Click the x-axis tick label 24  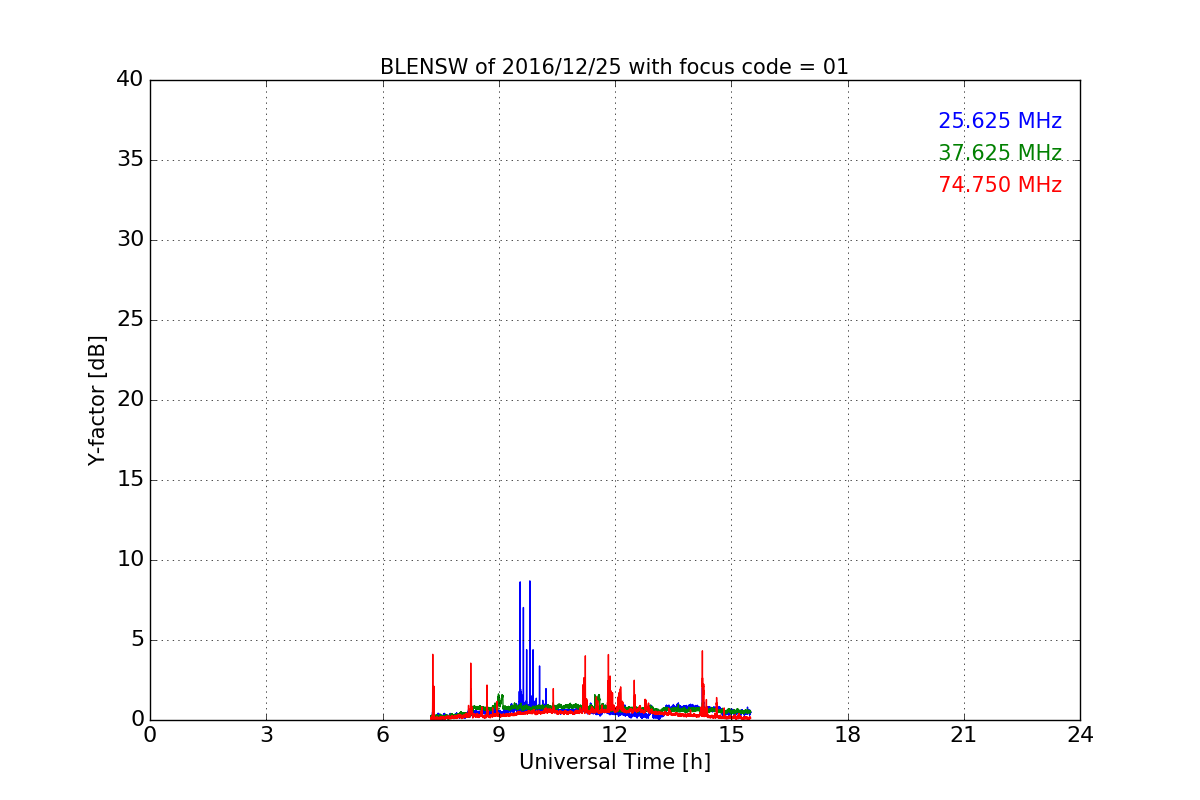point(1080,735)
